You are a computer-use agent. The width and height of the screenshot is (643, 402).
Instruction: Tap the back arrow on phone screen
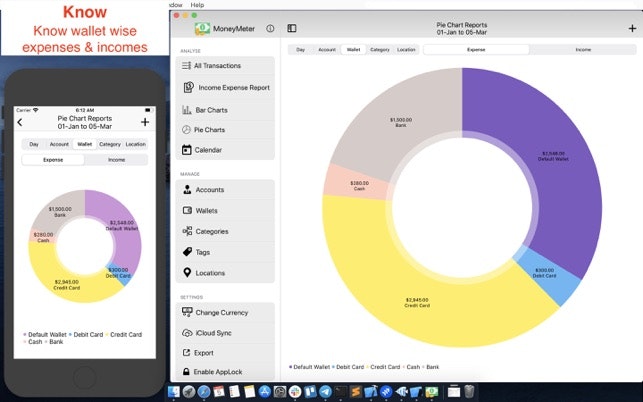coord(20,122)
